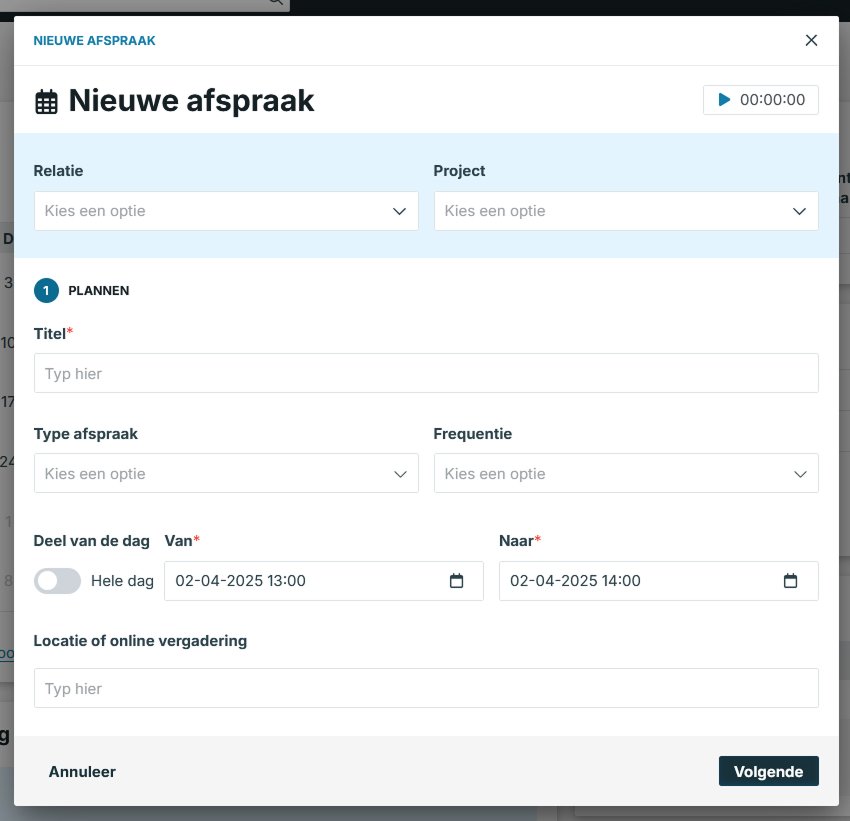Click the Plannen step label
Screen dimensions: 850x821
pyautogui.click(x=99, y=291)
